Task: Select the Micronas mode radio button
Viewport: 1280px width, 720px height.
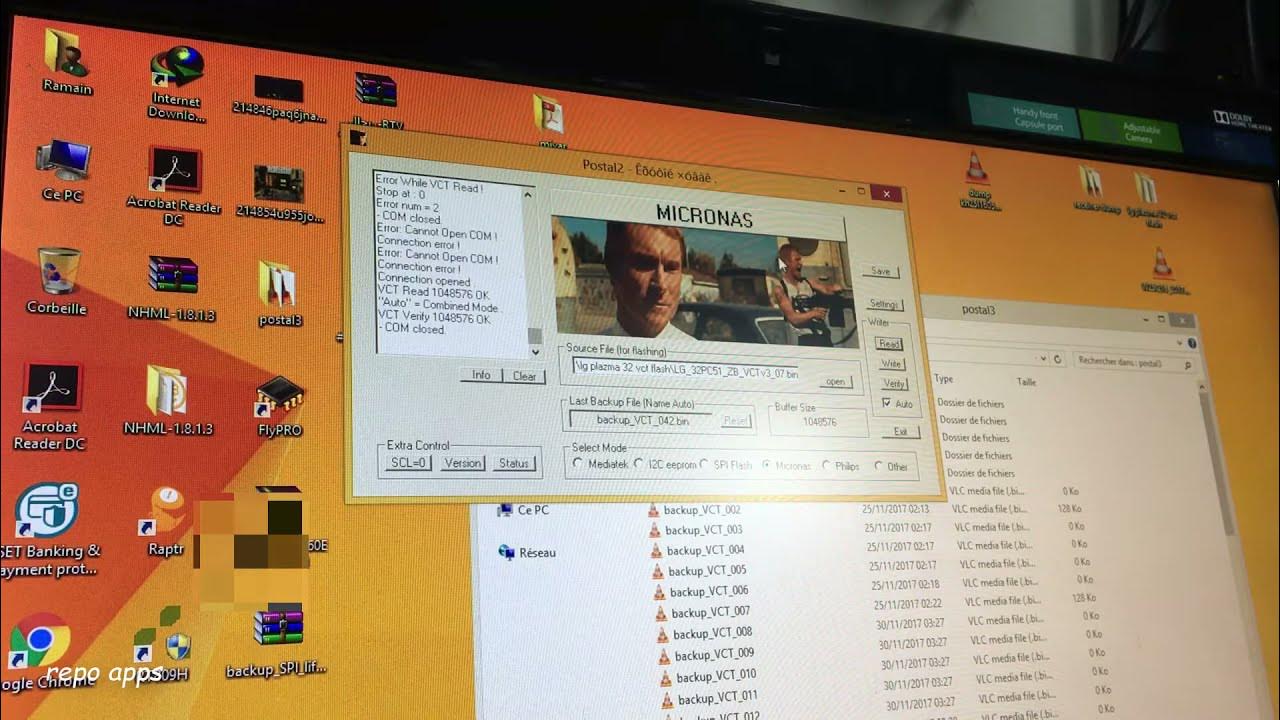Action: point(767,465)
